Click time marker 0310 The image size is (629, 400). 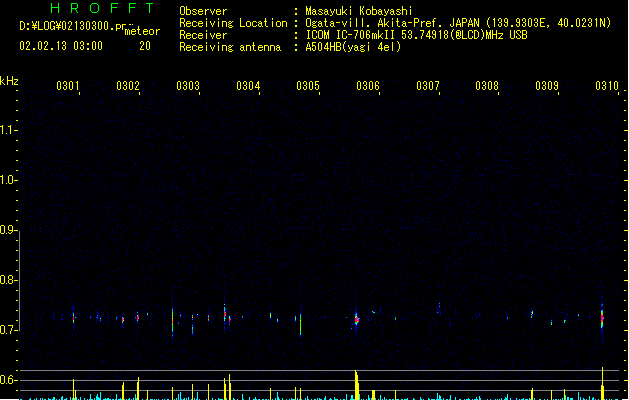click(x=607, y=86)
